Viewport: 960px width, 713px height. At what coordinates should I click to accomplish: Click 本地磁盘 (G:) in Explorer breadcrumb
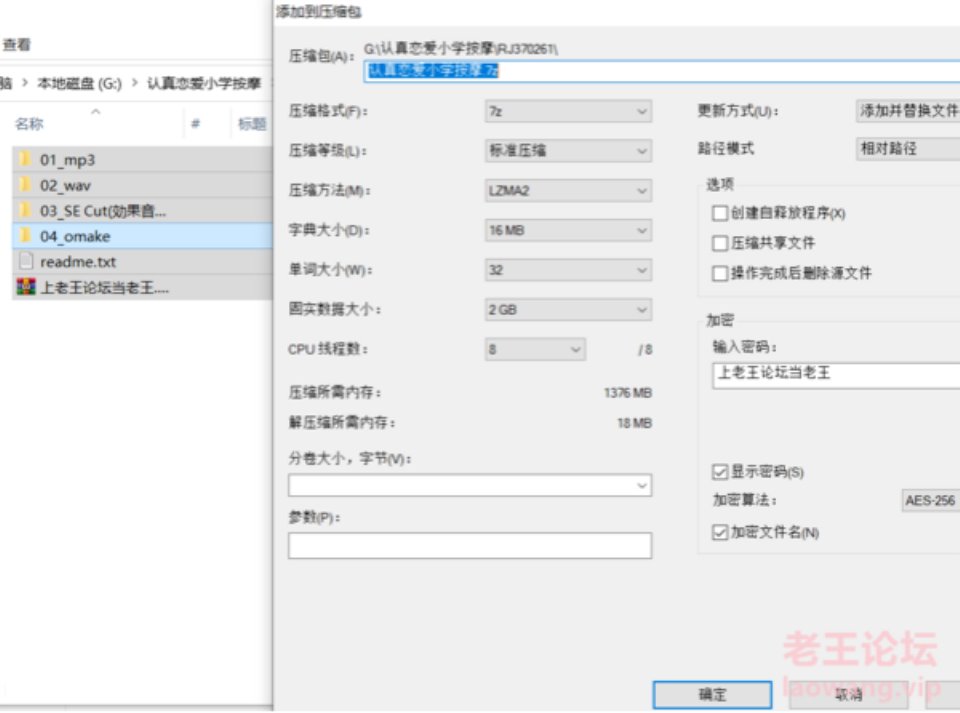click(x=80, y=83)
